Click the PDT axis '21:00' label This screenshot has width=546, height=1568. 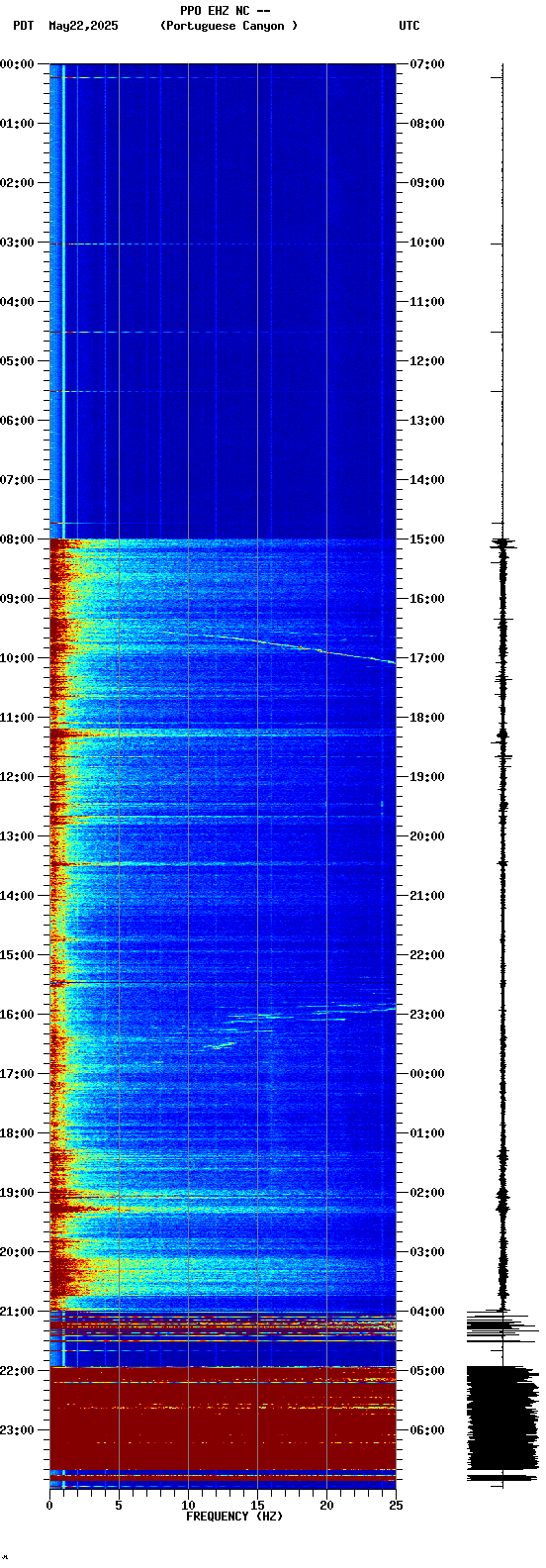(x=17, y=1312)
